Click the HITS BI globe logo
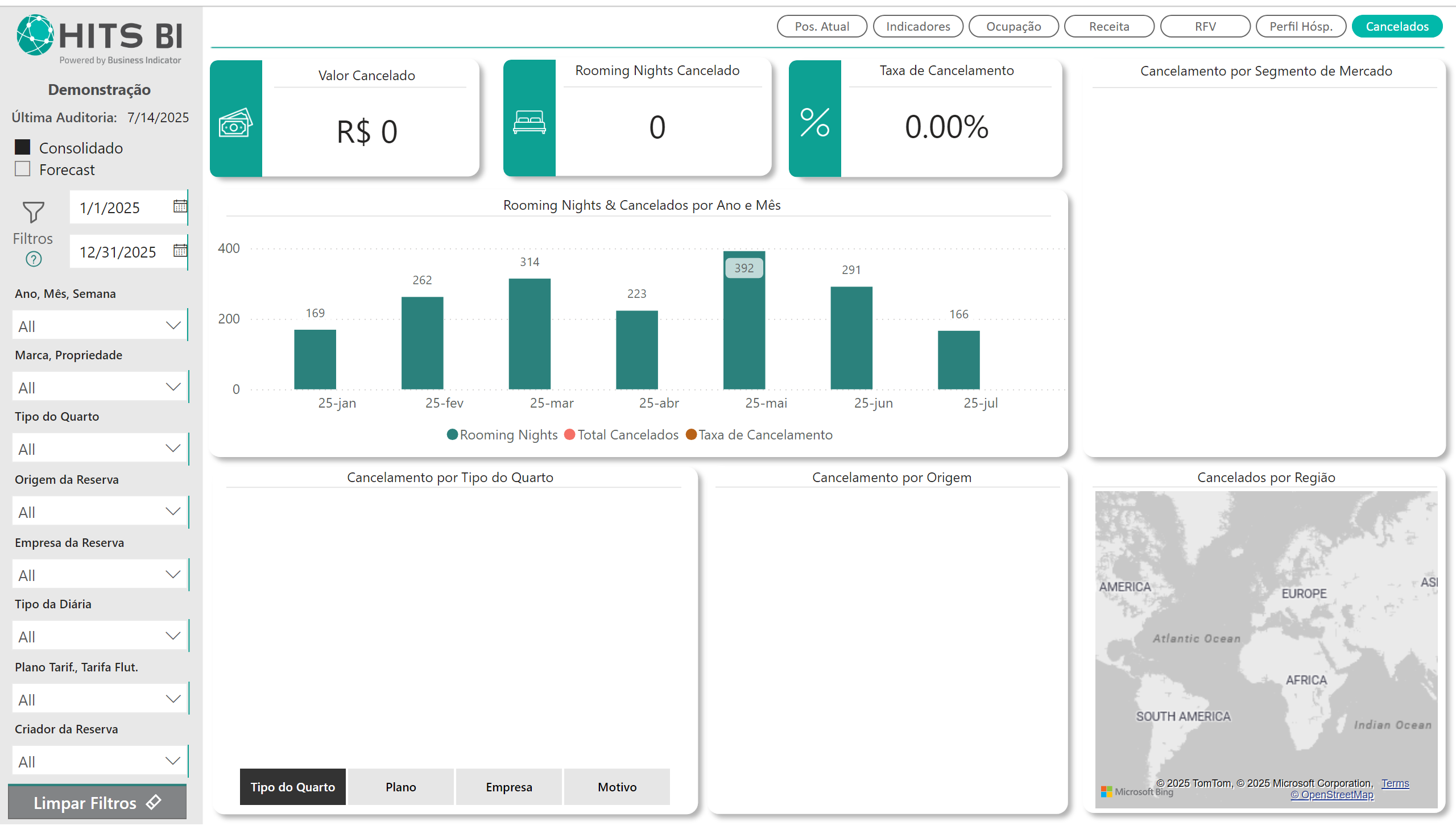 click(35, 35)
